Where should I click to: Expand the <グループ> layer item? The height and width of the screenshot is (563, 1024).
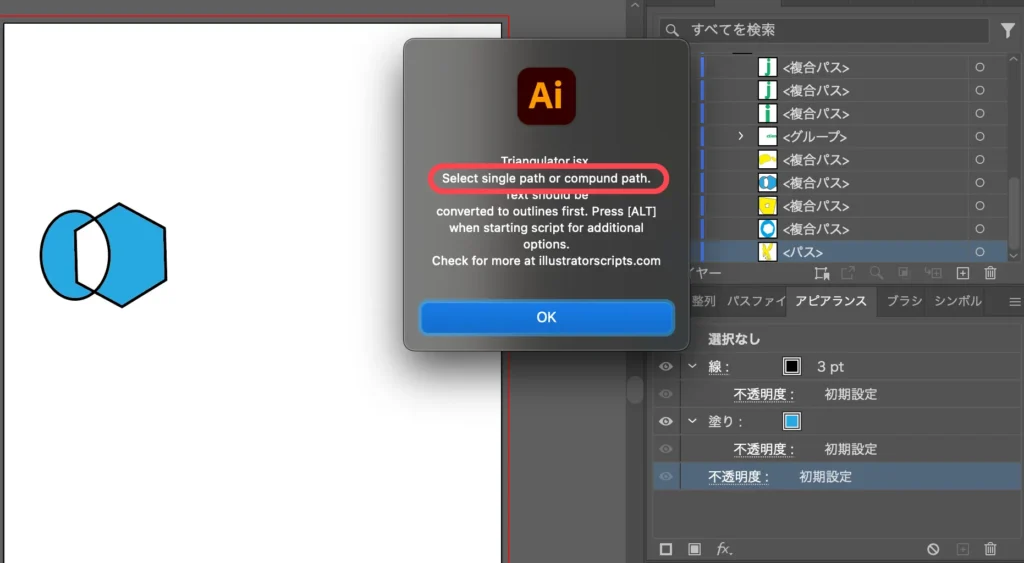(x=740, y=136)
